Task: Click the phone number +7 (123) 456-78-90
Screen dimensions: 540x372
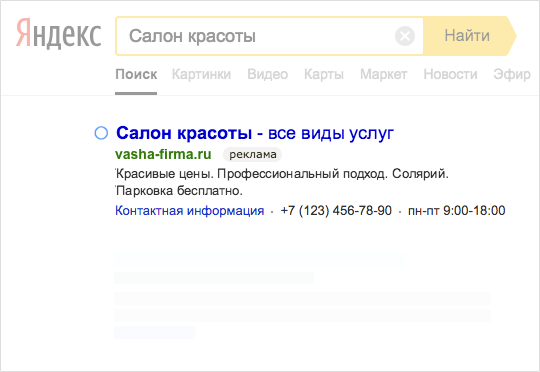Action: [x=336, y=210]
